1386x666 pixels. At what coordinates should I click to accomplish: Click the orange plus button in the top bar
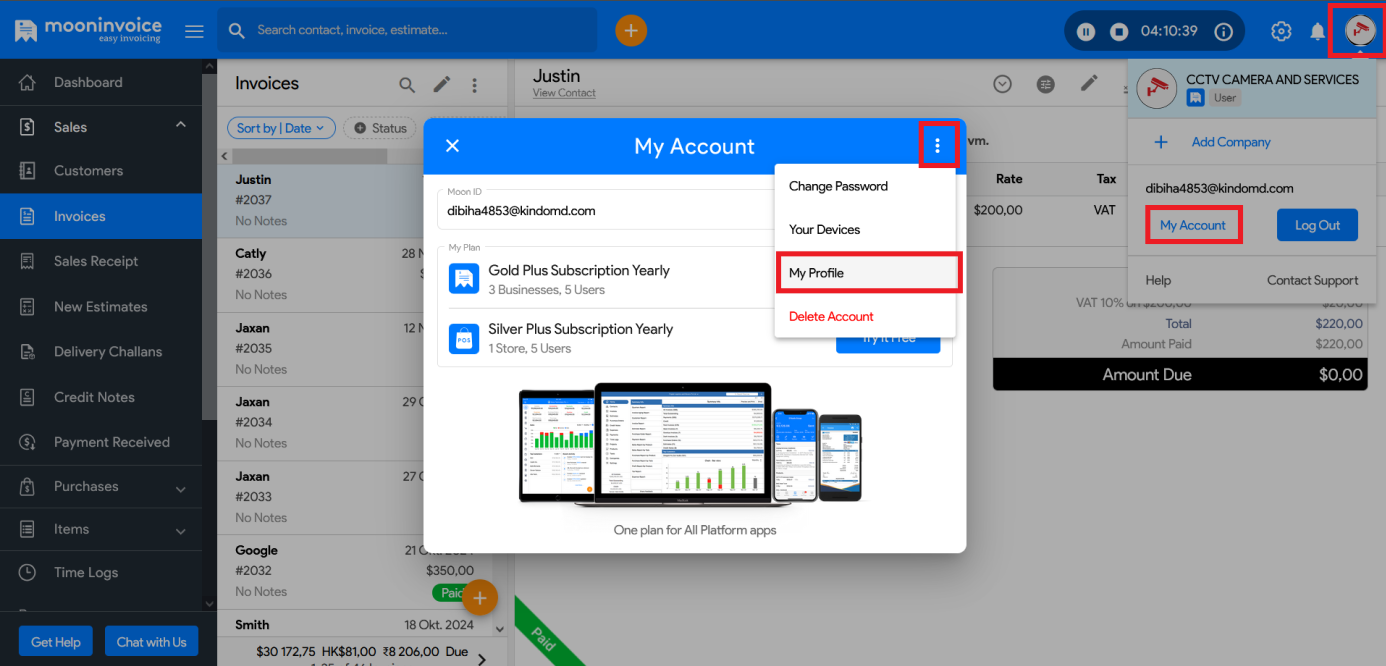coord(631,31)
